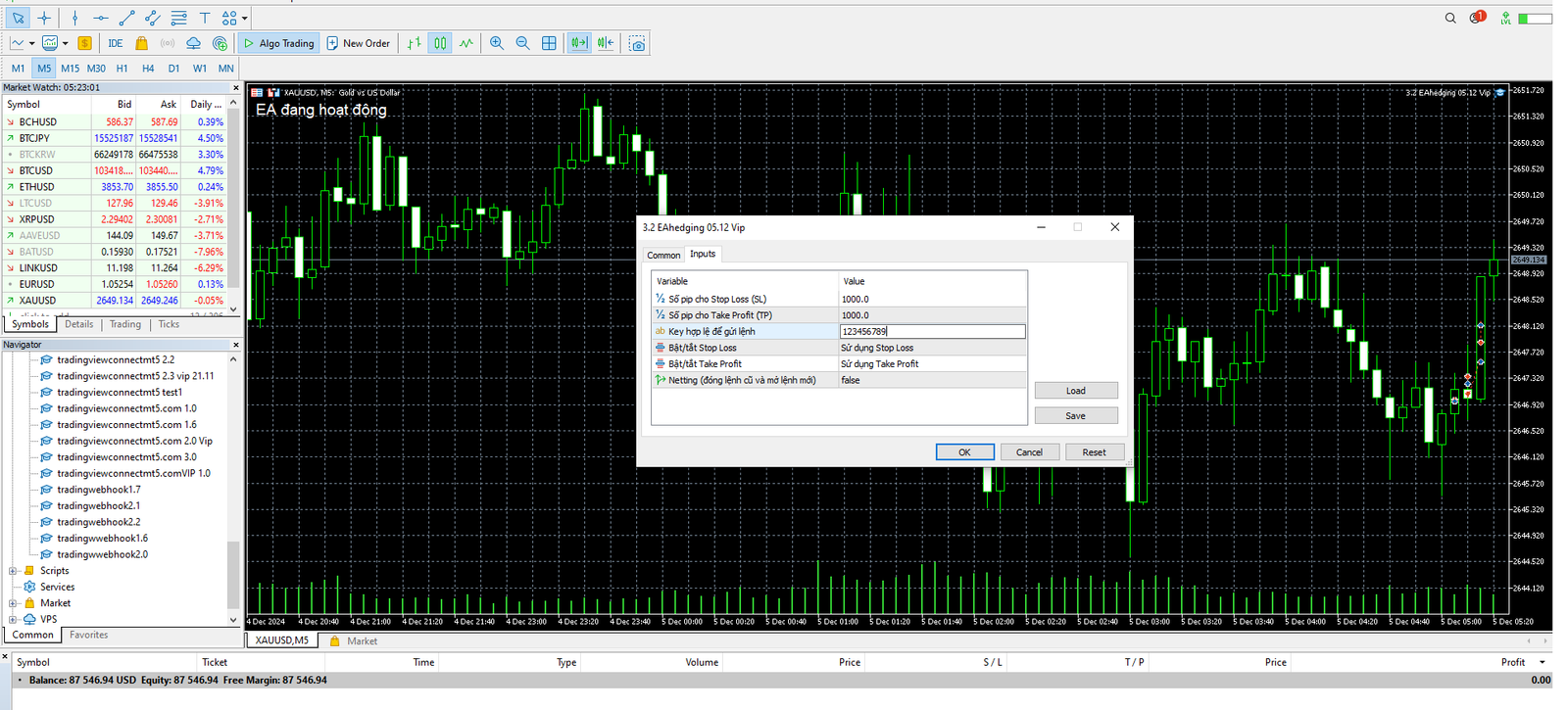
Task: Open the Bật/tắt Stop Loss value dropdown
Action: [x=932, y=348]
